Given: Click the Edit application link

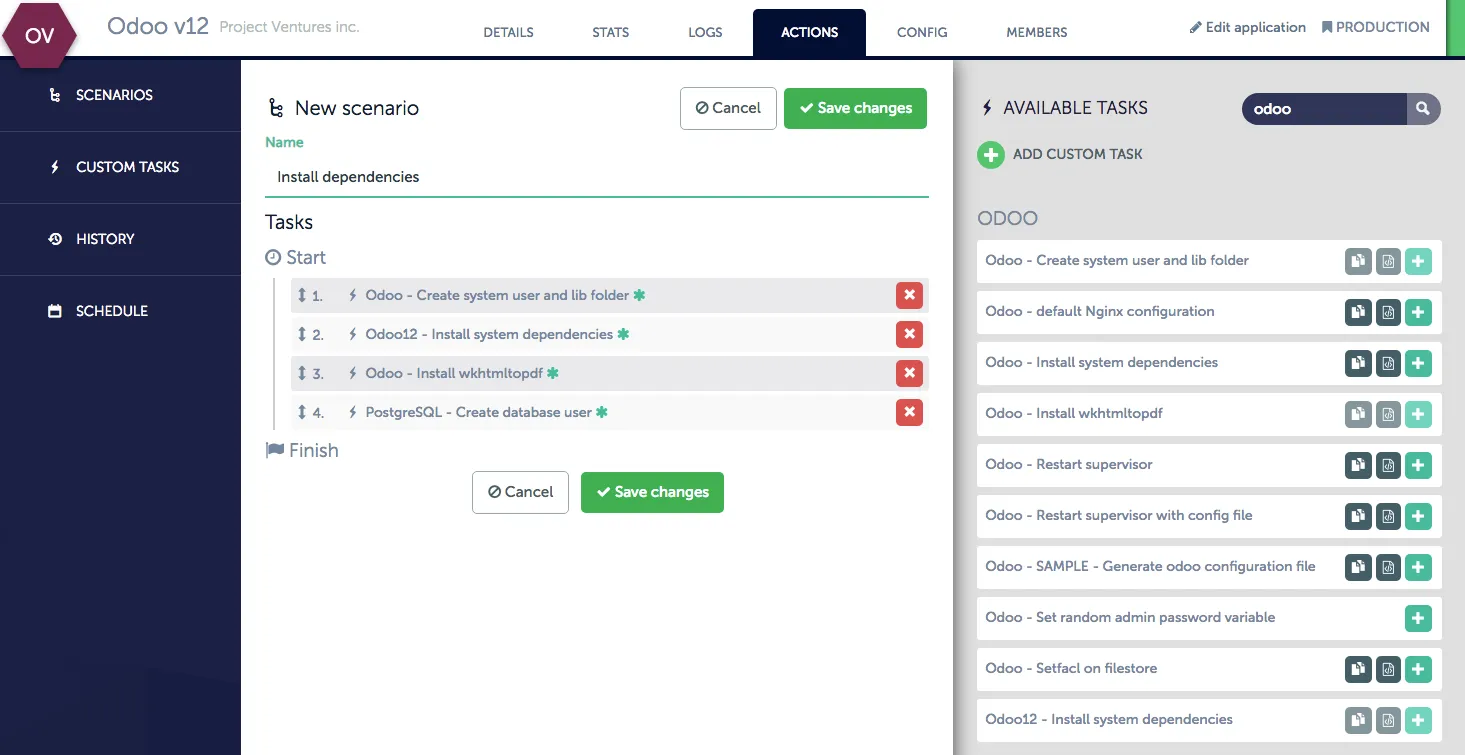Looking at the screenshot, I should point(1247,27).
